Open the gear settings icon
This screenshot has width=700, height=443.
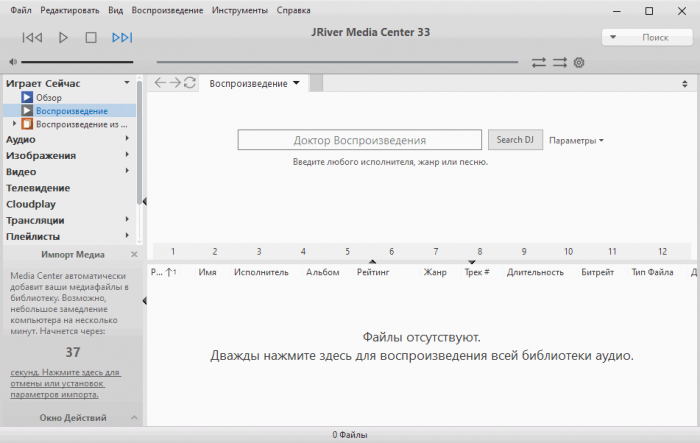tap(579, 62)
